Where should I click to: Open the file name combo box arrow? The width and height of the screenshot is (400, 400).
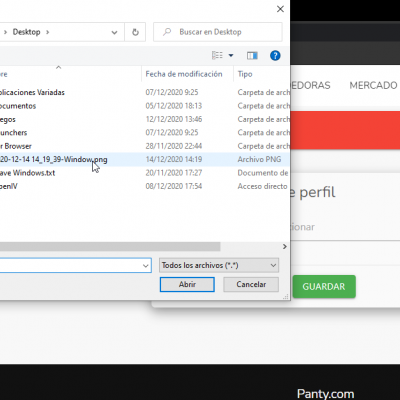146,266
